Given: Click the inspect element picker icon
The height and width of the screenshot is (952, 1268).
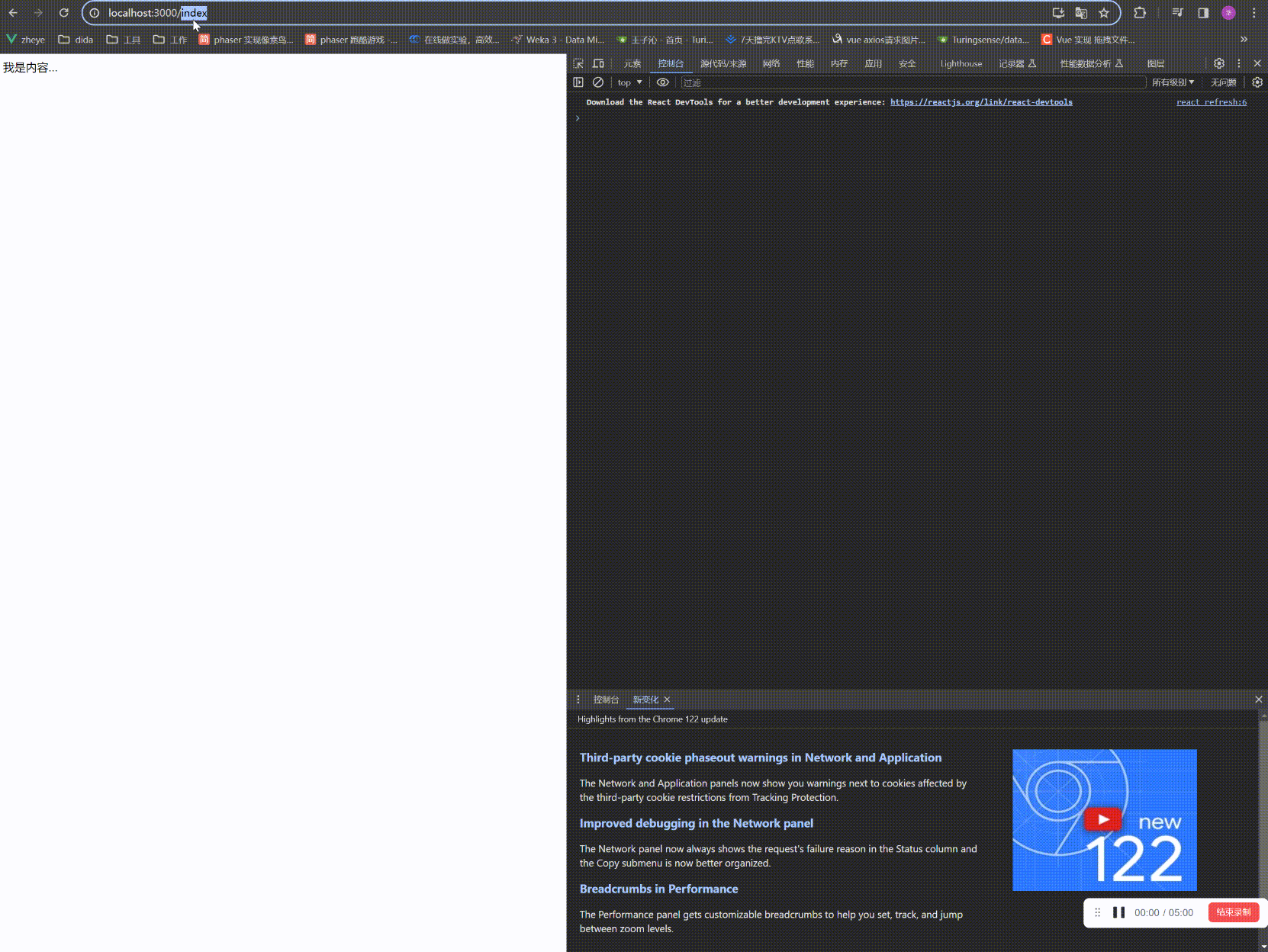Looking at the screenshot, I should click(578, 63).
